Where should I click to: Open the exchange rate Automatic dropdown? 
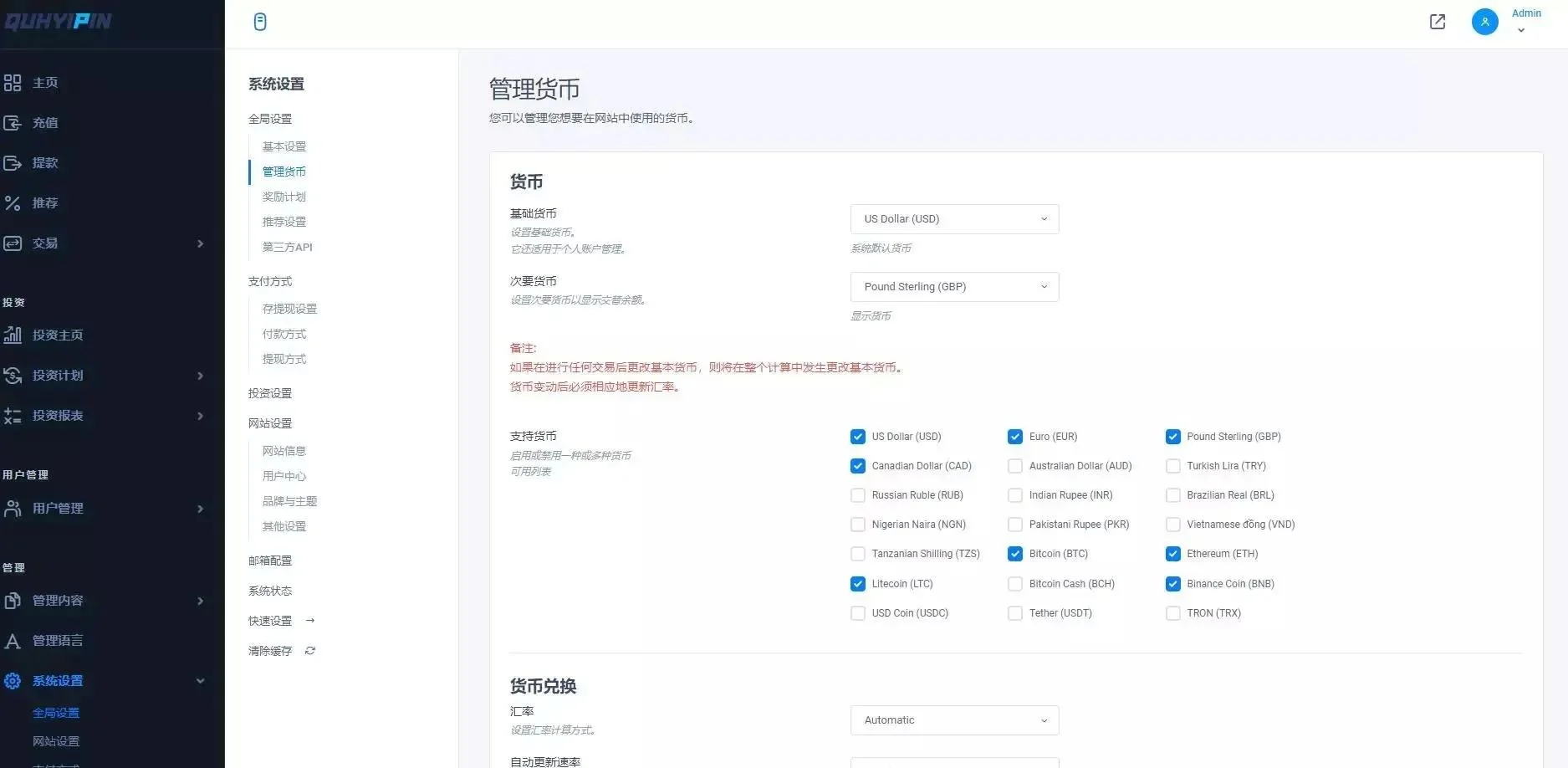[954, 720]
